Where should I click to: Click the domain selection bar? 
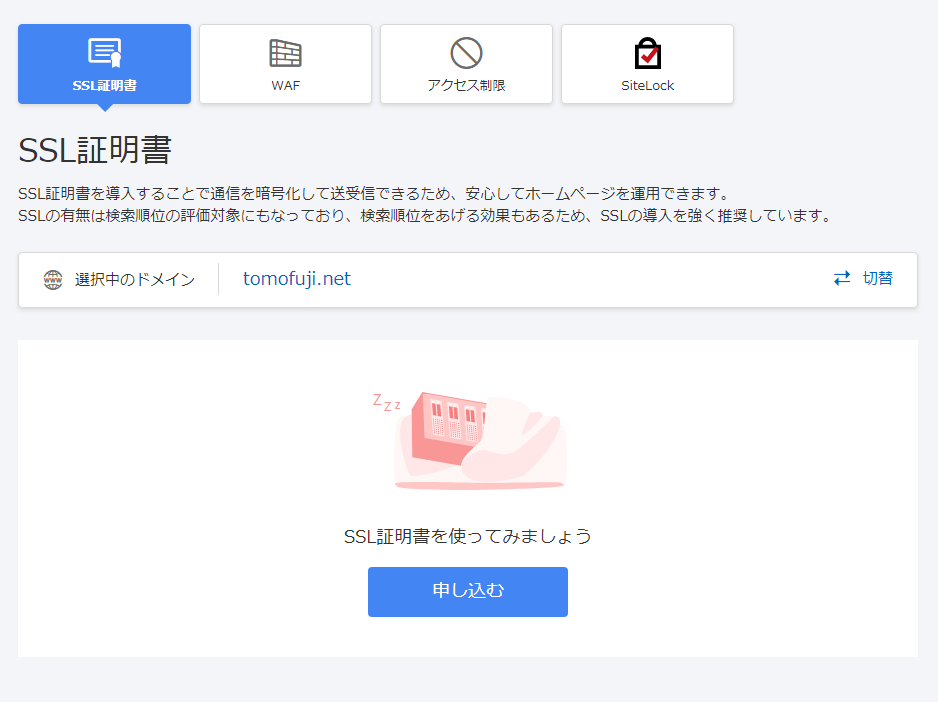click(x=467, y=279)
